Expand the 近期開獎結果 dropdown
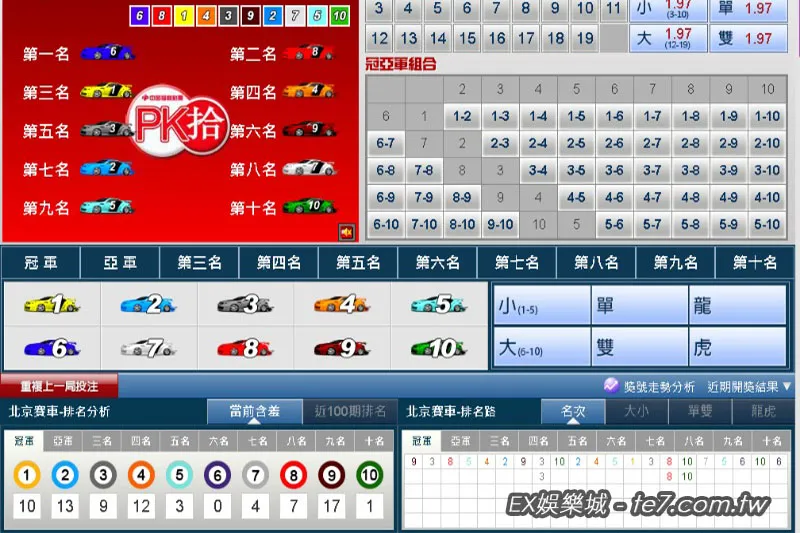 [x=749, y=386]
